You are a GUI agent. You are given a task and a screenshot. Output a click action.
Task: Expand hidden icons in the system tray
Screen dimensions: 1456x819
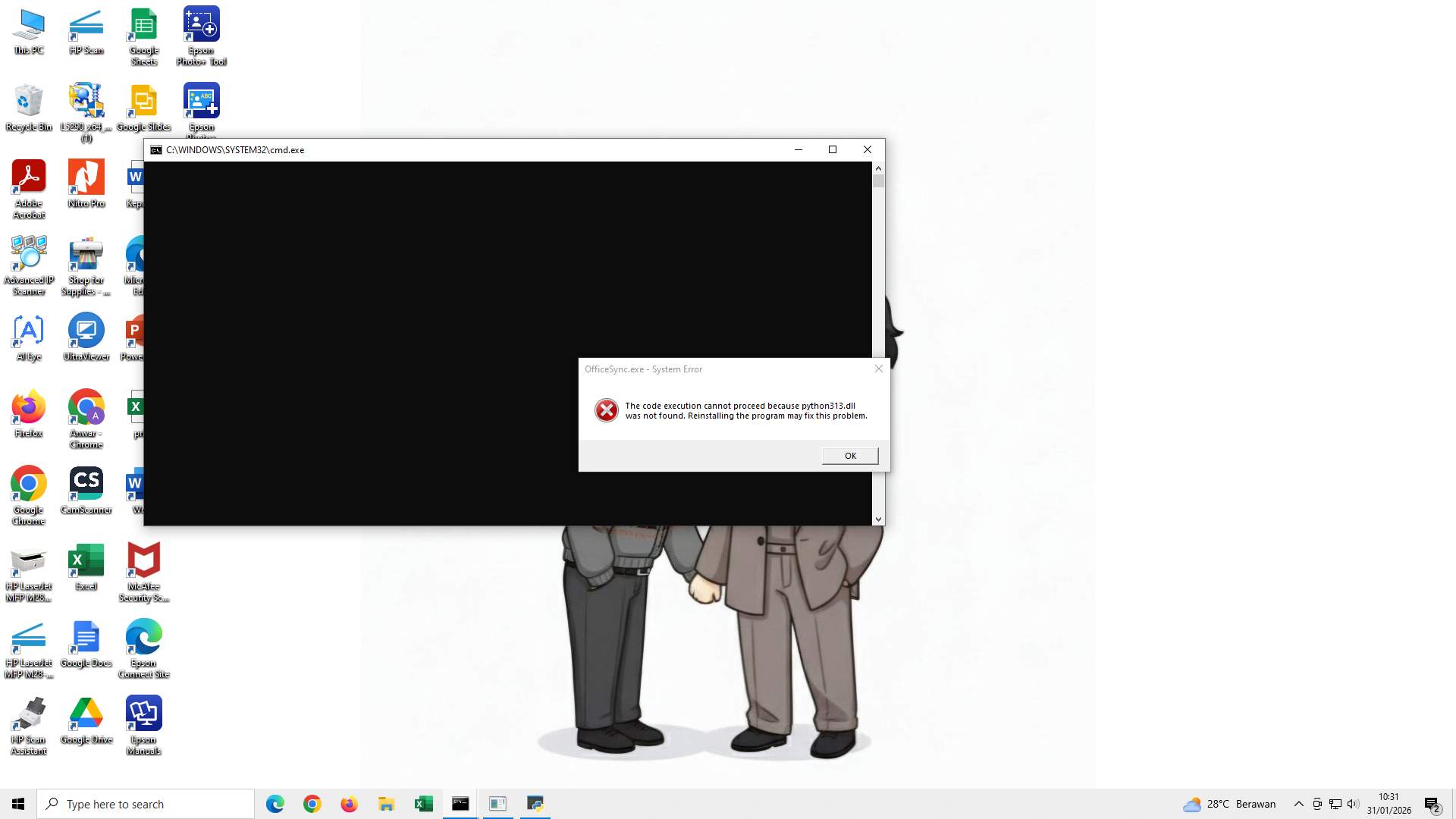click(x=1298, y=803)
